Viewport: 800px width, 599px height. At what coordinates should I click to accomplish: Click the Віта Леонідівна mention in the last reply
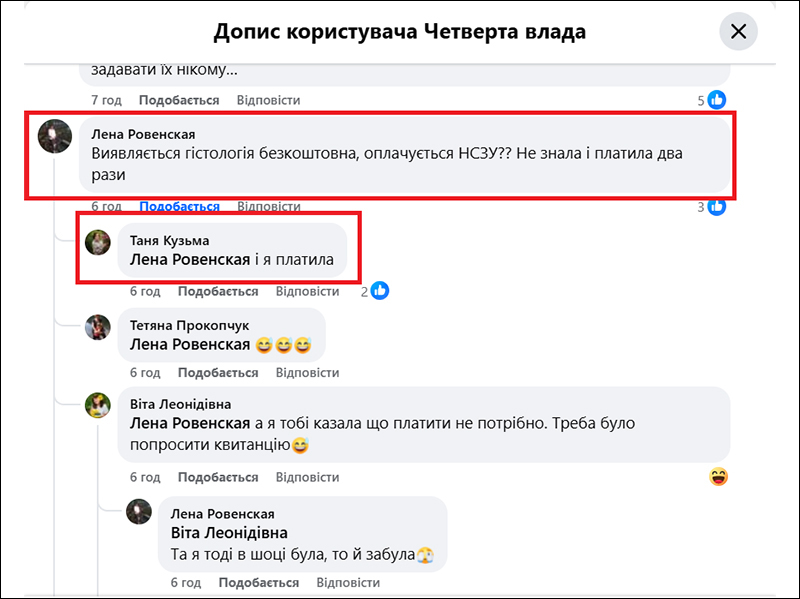pos(230,533)
